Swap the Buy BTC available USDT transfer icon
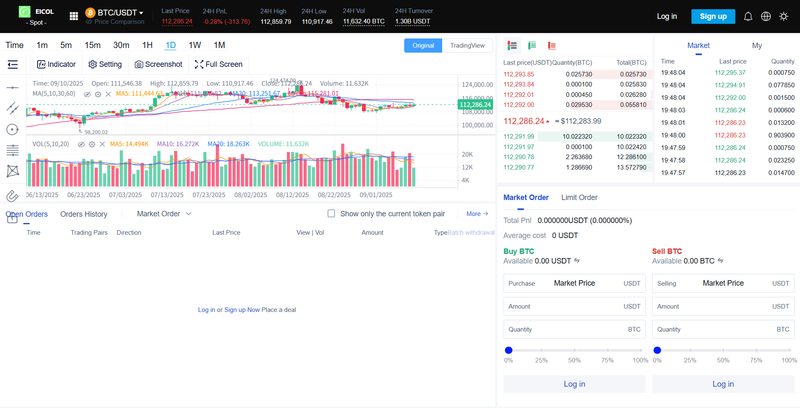The width and height of the screenshot is (800, 408). [577, 261]
